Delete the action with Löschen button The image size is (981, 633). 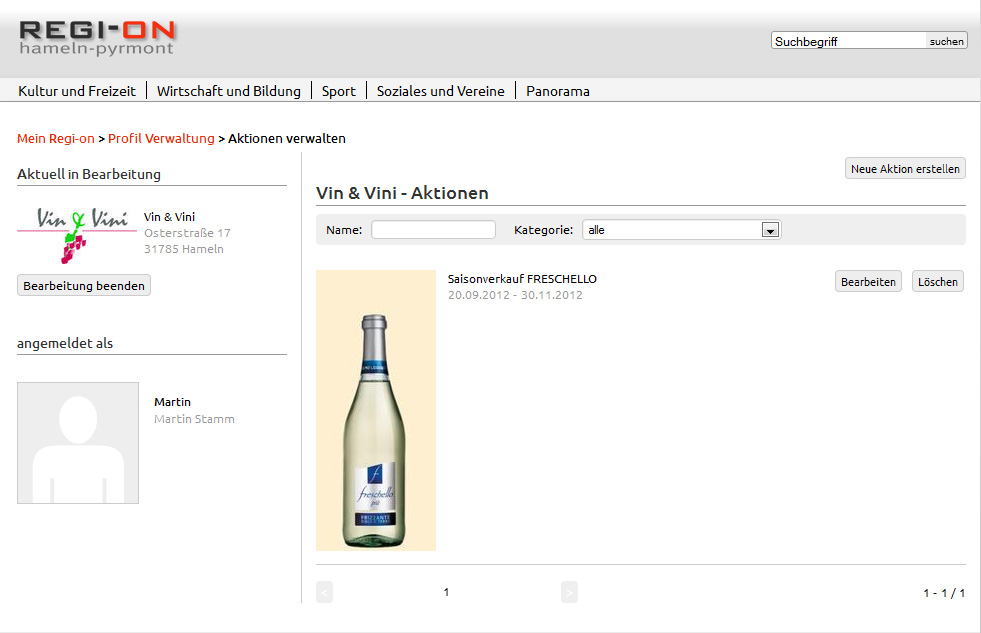click(938, 282)
